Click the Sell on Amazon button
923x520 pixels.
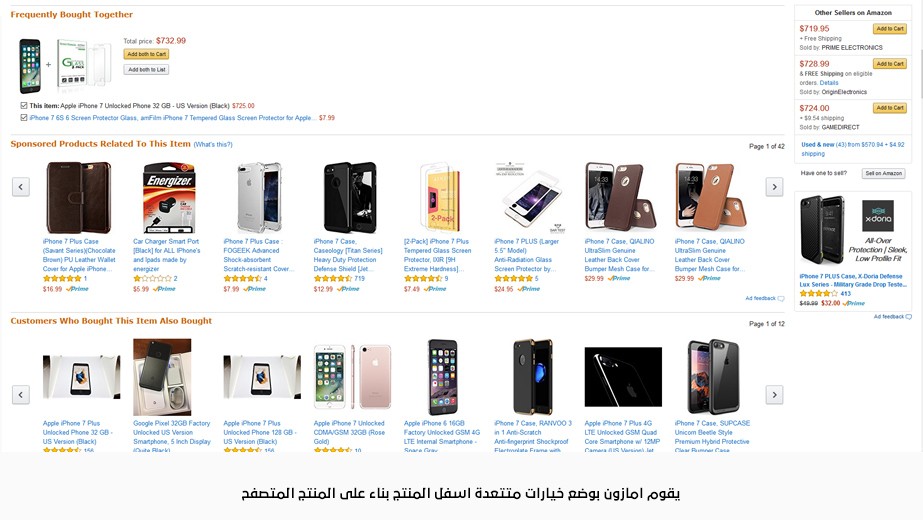[883, 173]
